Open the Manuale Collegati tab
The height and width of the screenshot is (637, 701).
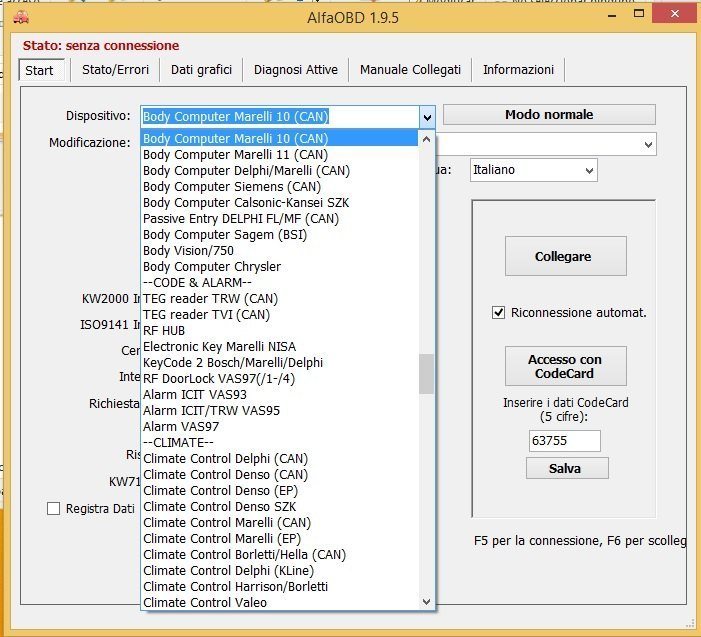(410, 70)
